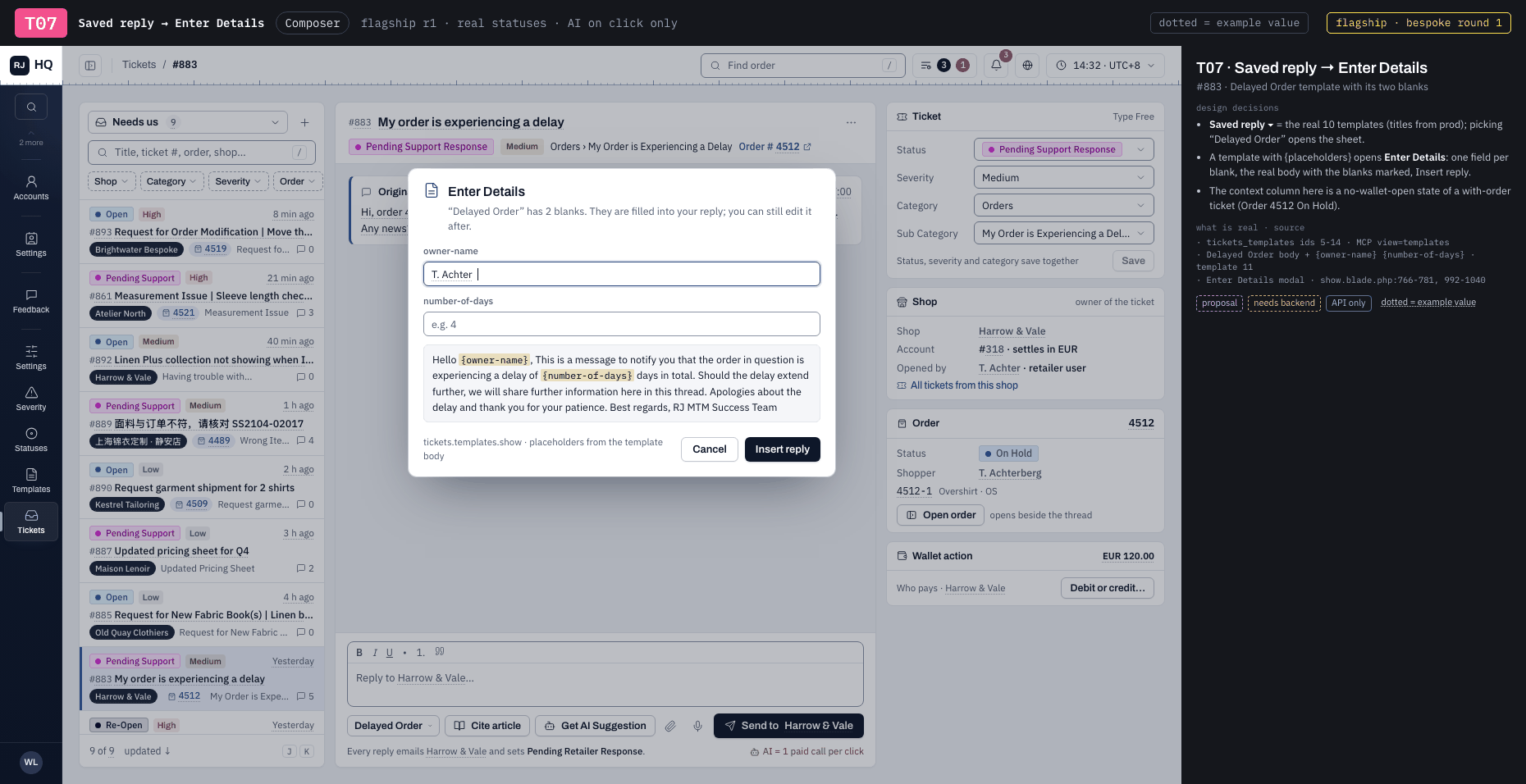Select the Composer tab in top bar
This screenshot has width=1526, height=784.
coord(313,23)
